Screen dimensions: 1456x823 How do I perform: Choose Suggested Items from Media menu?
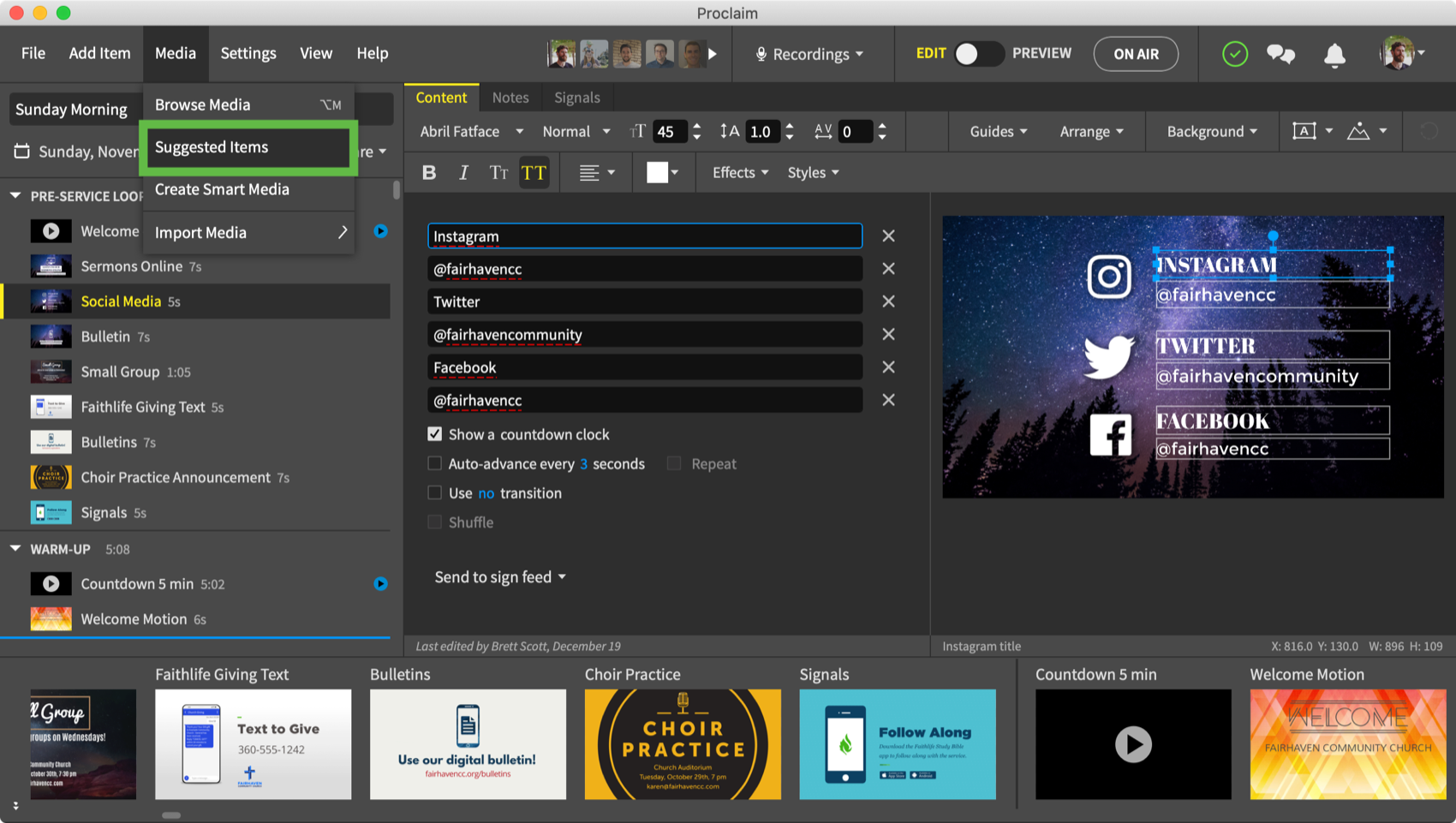tap(248, 147)
